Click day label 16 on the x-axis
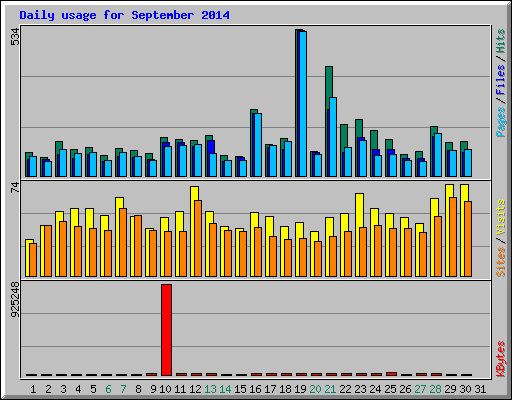Screen dimensions: 512x400 click(255, 389)
